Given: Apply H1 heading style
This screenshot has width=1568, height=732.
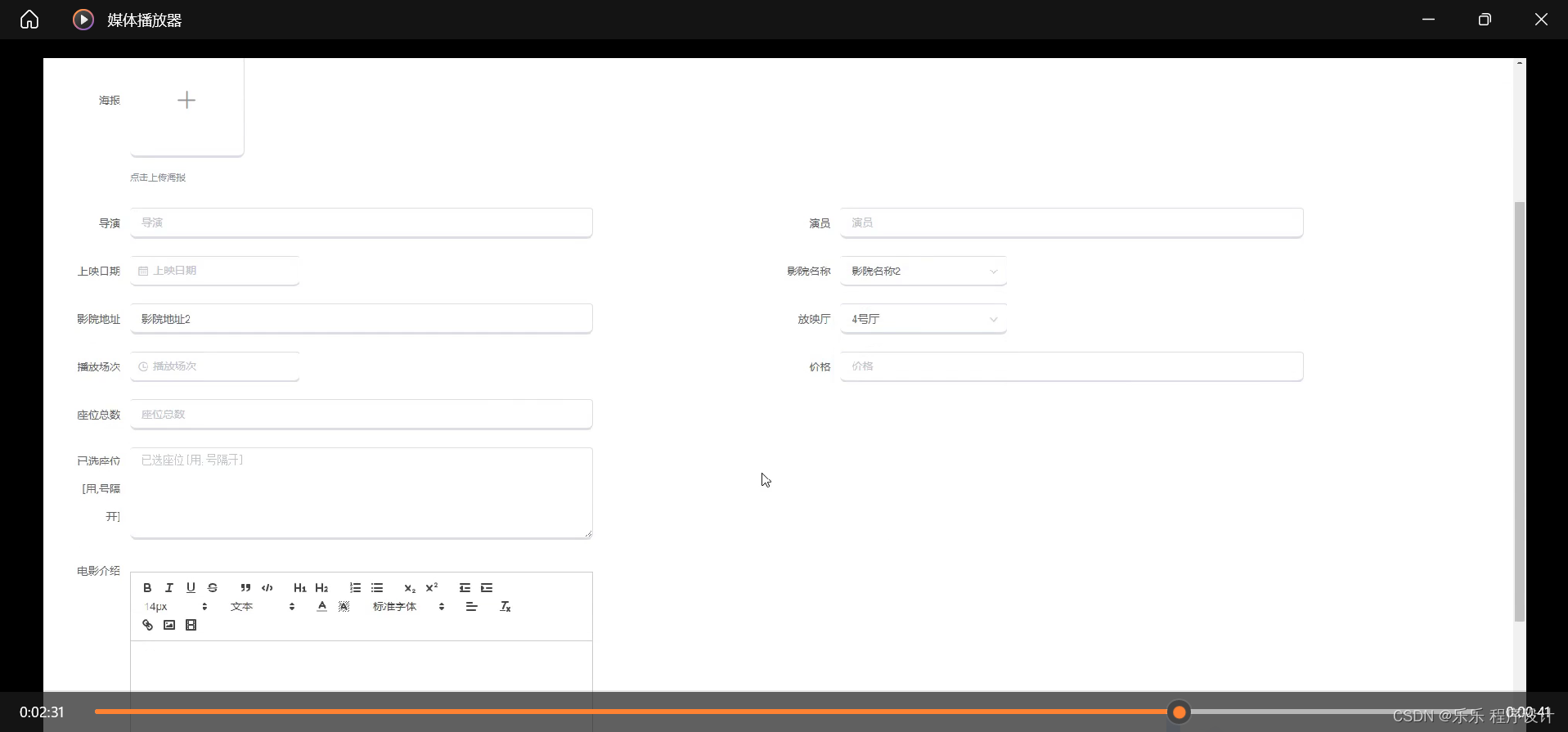Looking at the screenshot, I should click(x=300, y=588).
